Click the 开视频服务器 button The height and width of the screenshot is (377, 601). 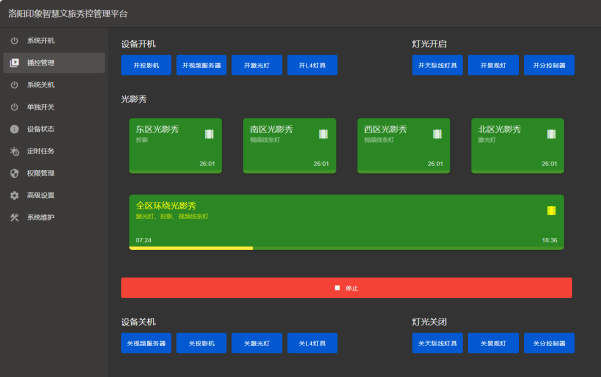click(x=201, y=65)
